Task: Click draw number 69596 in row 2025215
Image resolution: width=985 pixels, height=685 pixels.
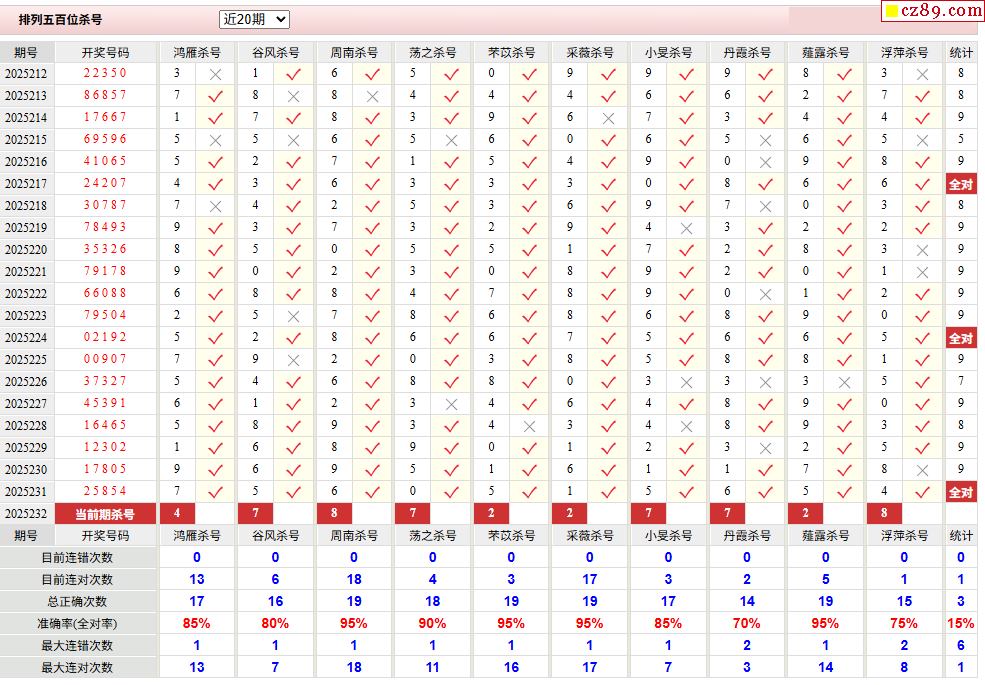Action: click(x=105, y=140)
